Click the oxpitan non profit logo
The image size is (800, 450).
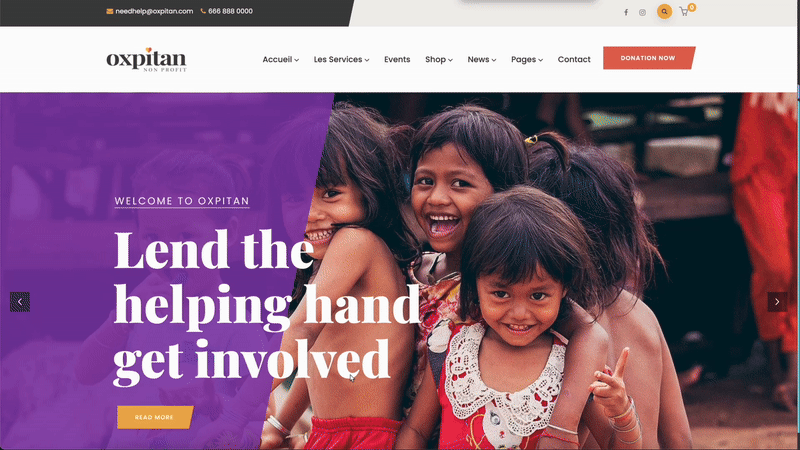tap(146, 59)
